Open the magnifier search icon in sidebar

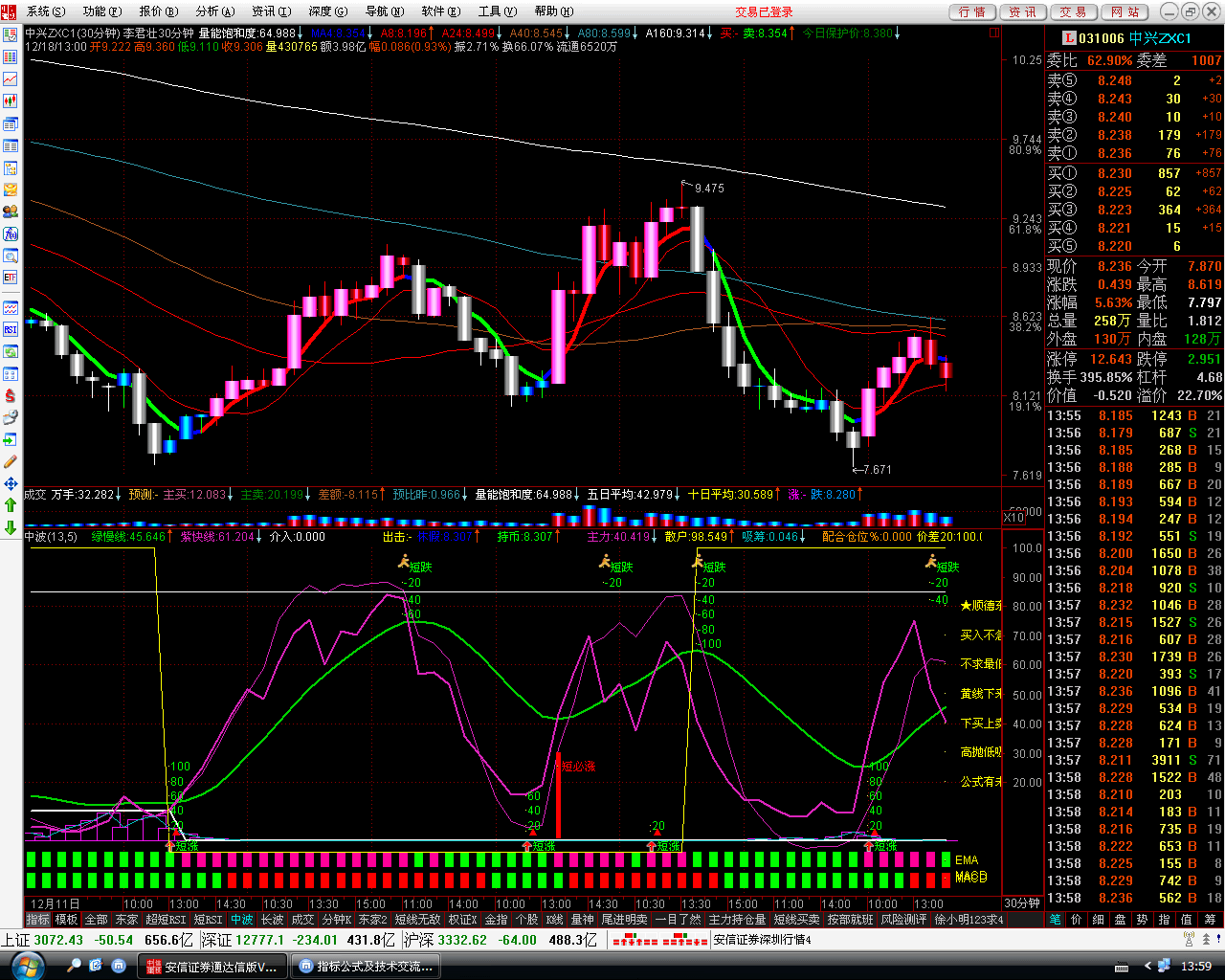11,256
